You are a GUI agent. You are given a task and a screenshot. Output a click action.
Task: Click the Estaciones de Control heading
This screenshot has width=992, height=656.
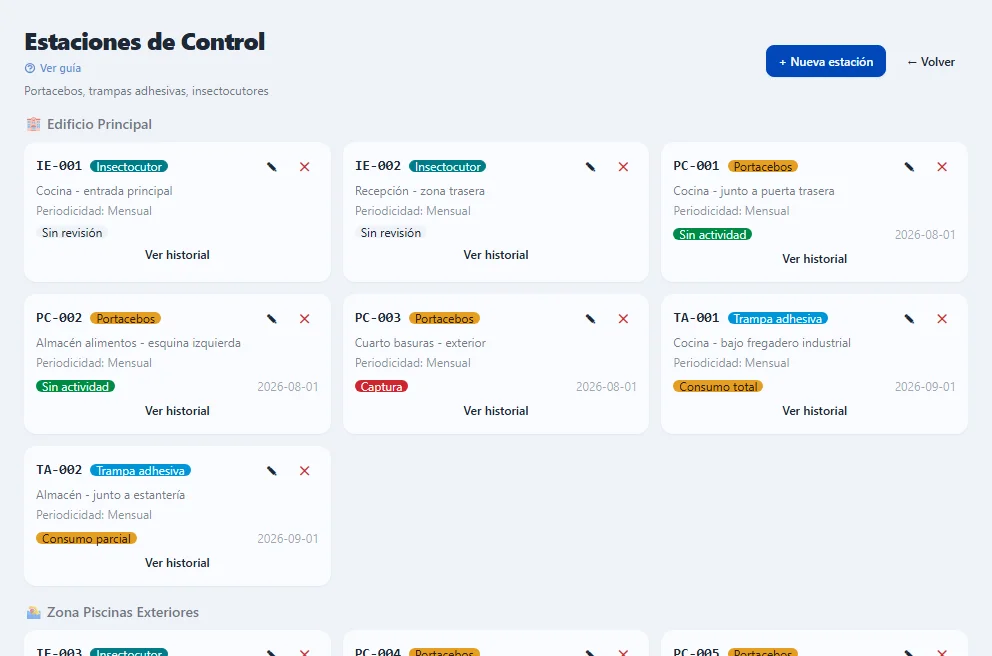[x=145, y=42]
